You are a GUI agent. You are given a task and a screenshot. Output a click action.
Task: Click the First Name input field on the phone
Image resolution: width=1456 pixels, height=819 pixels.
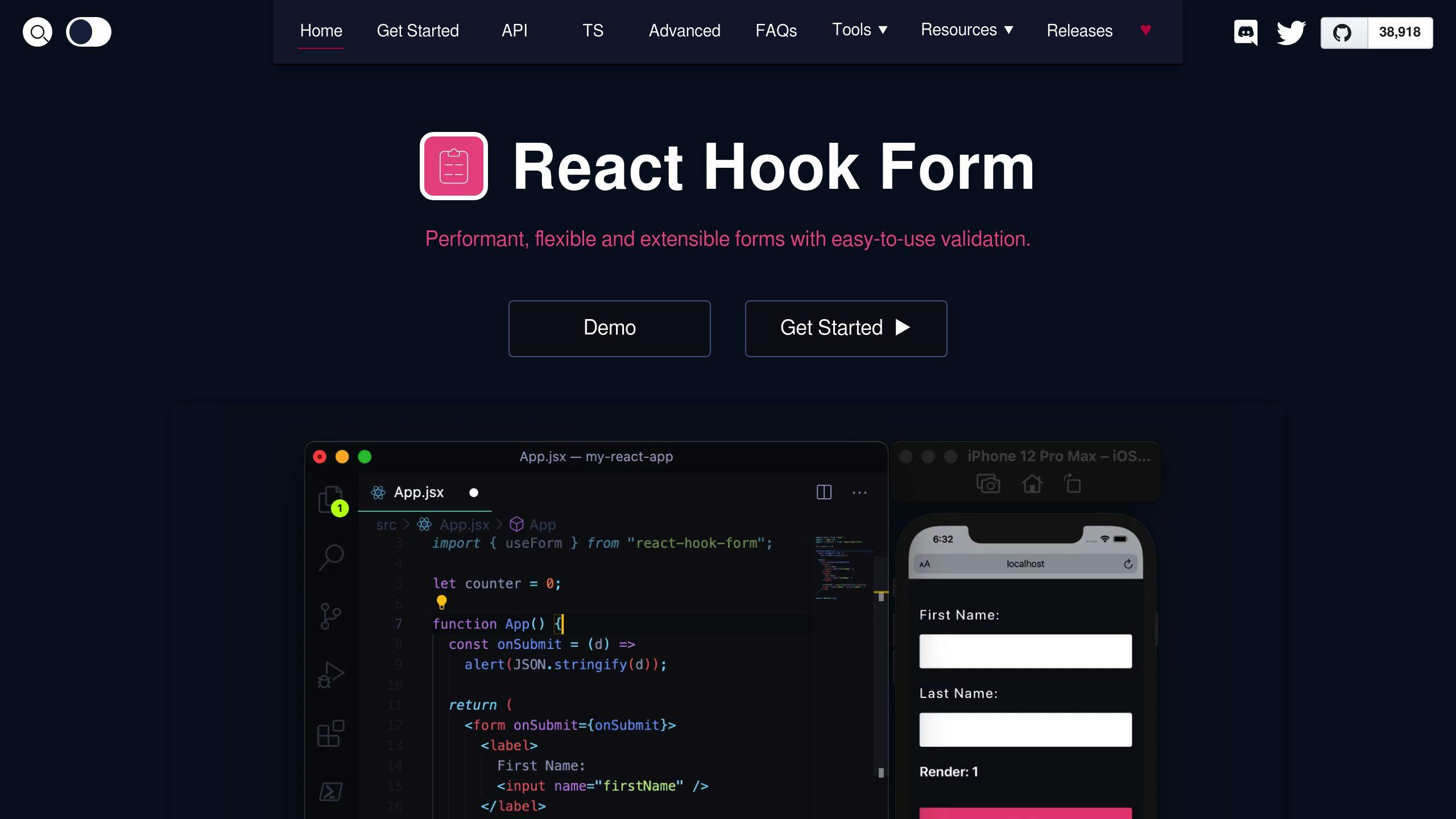coord(1025,650)
